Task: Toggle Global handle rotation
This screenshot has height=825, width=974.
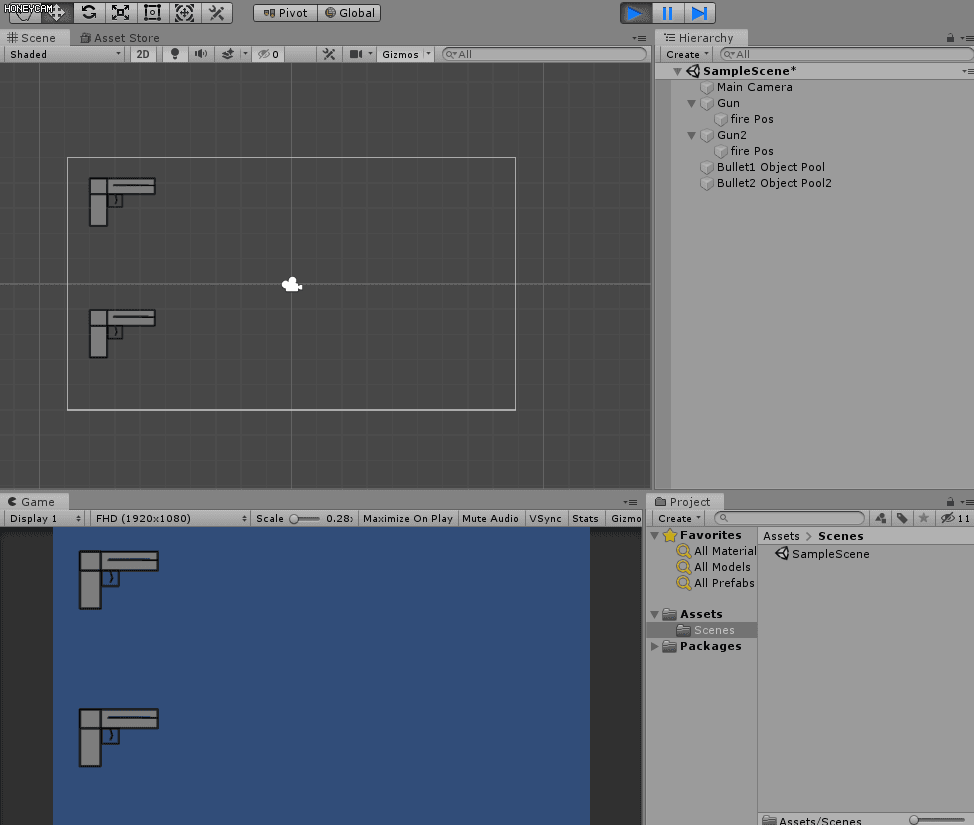Action: pyautogui.click(x=350, y=13)
